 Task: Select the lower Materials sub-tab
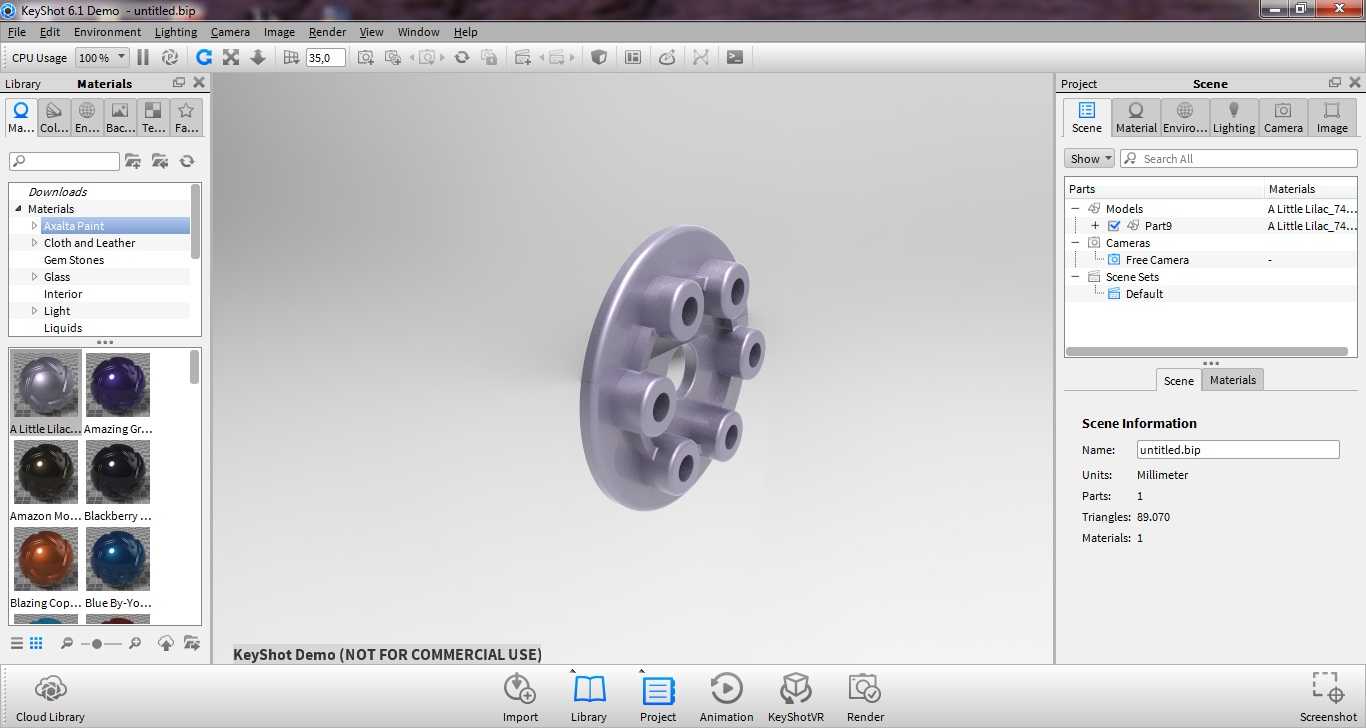coord(1233,380)
